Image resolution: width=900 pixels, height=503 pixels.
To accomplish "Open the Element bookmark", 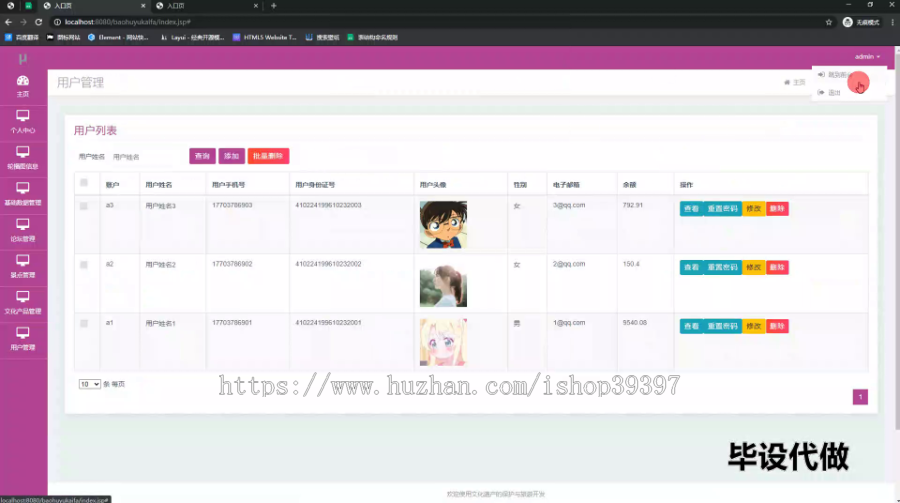I will [x=118, y=37].
